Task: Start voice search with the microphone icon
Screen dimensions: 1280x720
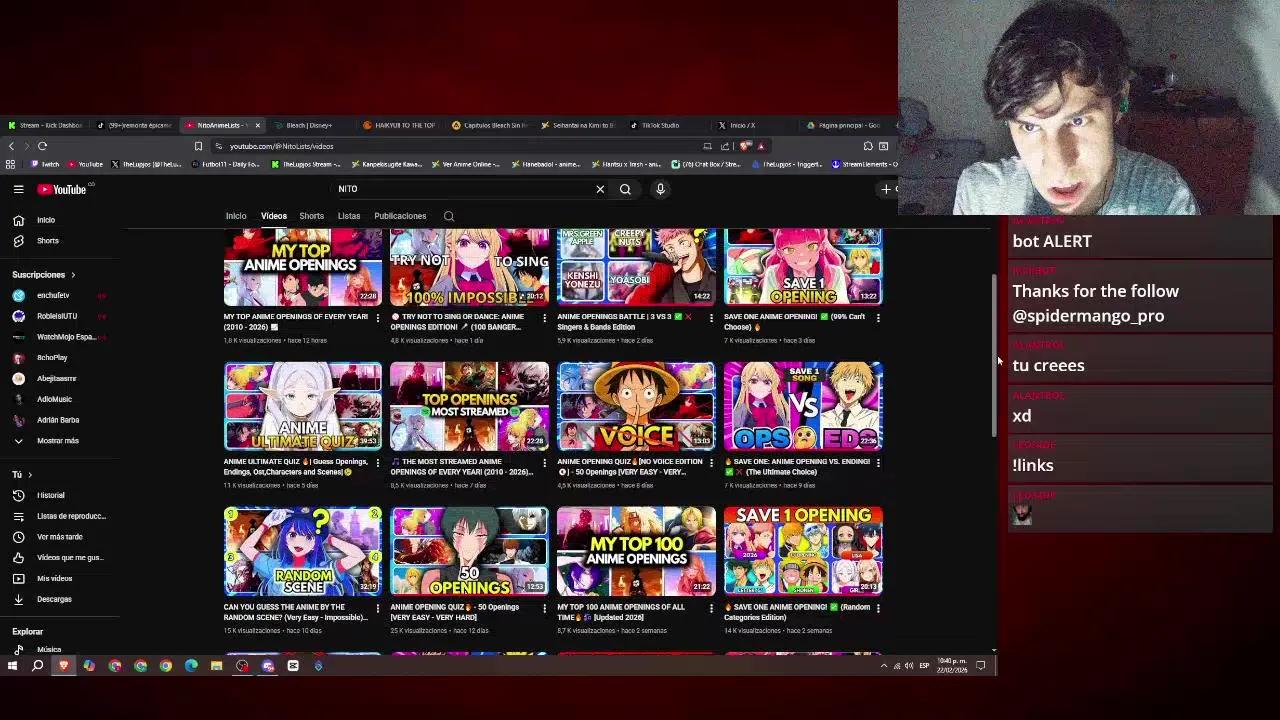Action: pyautogui.click(x=660, y=189)
